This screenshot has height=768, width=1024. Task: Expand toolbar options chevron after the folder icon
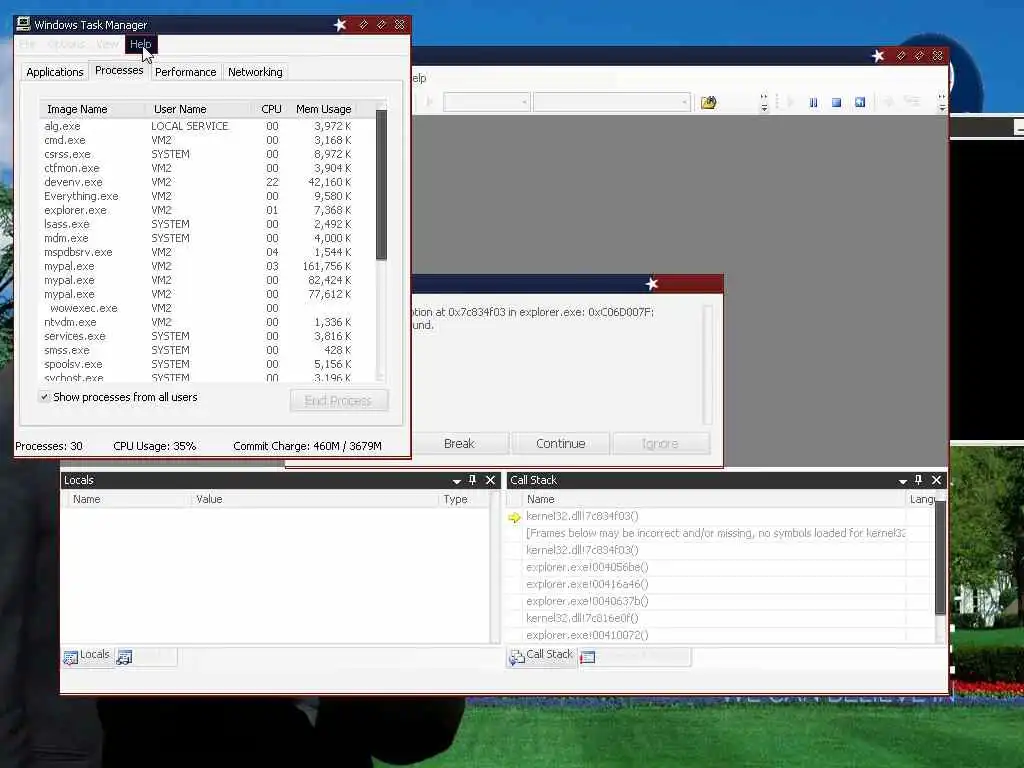[x=764, y=103]
